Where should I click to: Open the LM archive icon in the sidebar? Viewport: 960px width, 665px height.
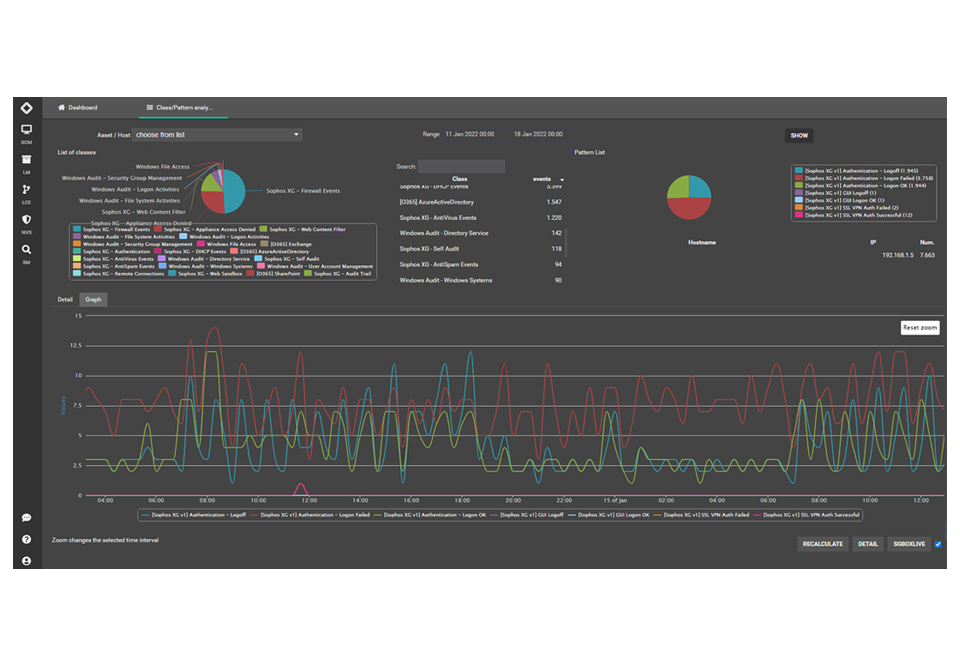(26, 159)
